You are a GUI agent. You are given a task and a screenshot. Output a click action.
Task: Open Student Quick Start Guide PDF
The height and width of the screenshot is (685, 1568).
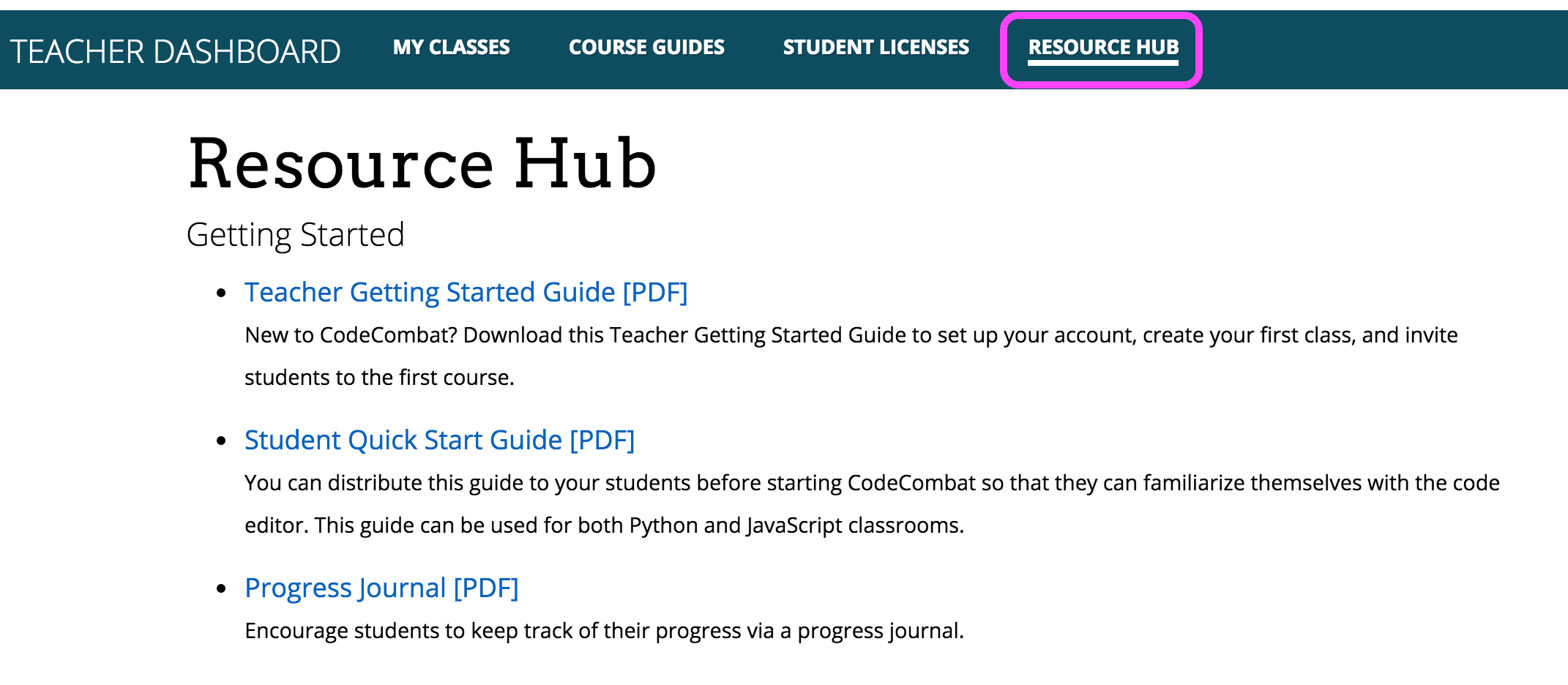point(439,440)
